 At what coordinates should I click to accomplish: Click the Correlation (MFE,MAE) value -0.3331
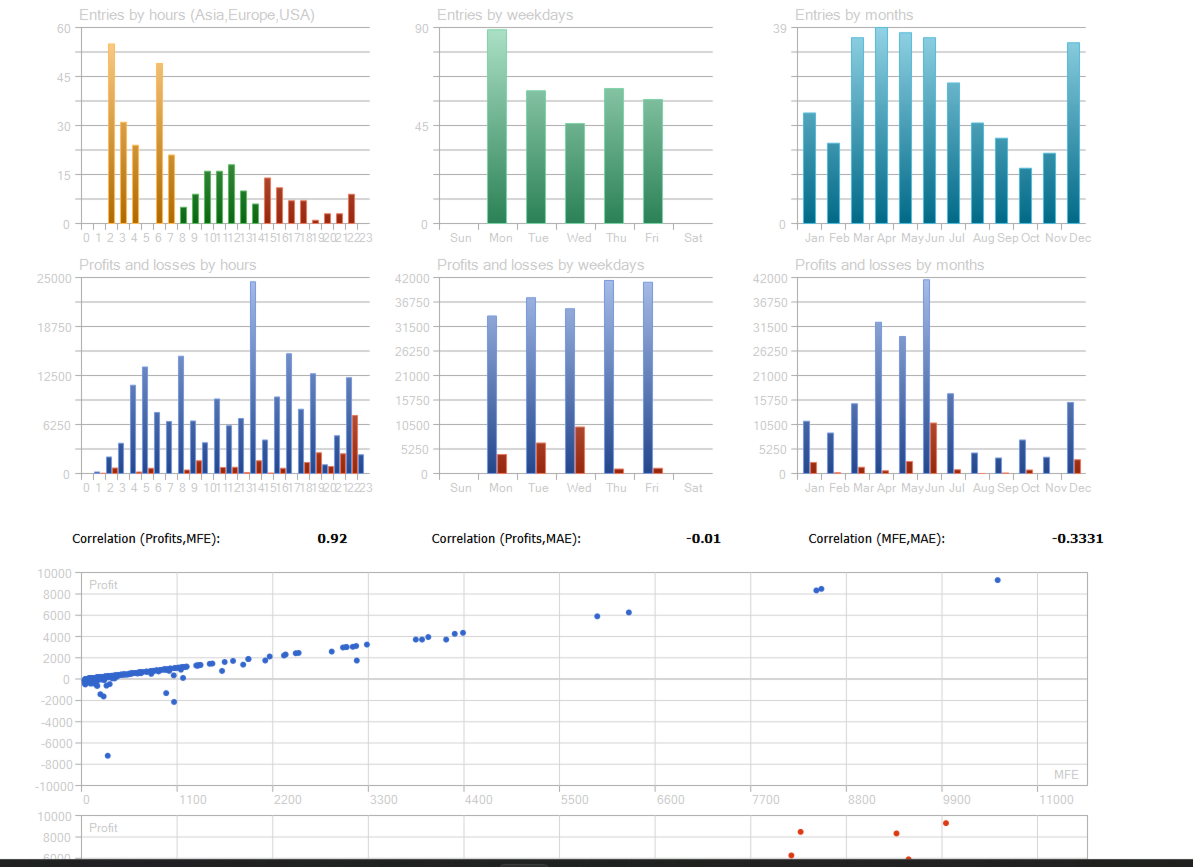tap(1077, 538)
